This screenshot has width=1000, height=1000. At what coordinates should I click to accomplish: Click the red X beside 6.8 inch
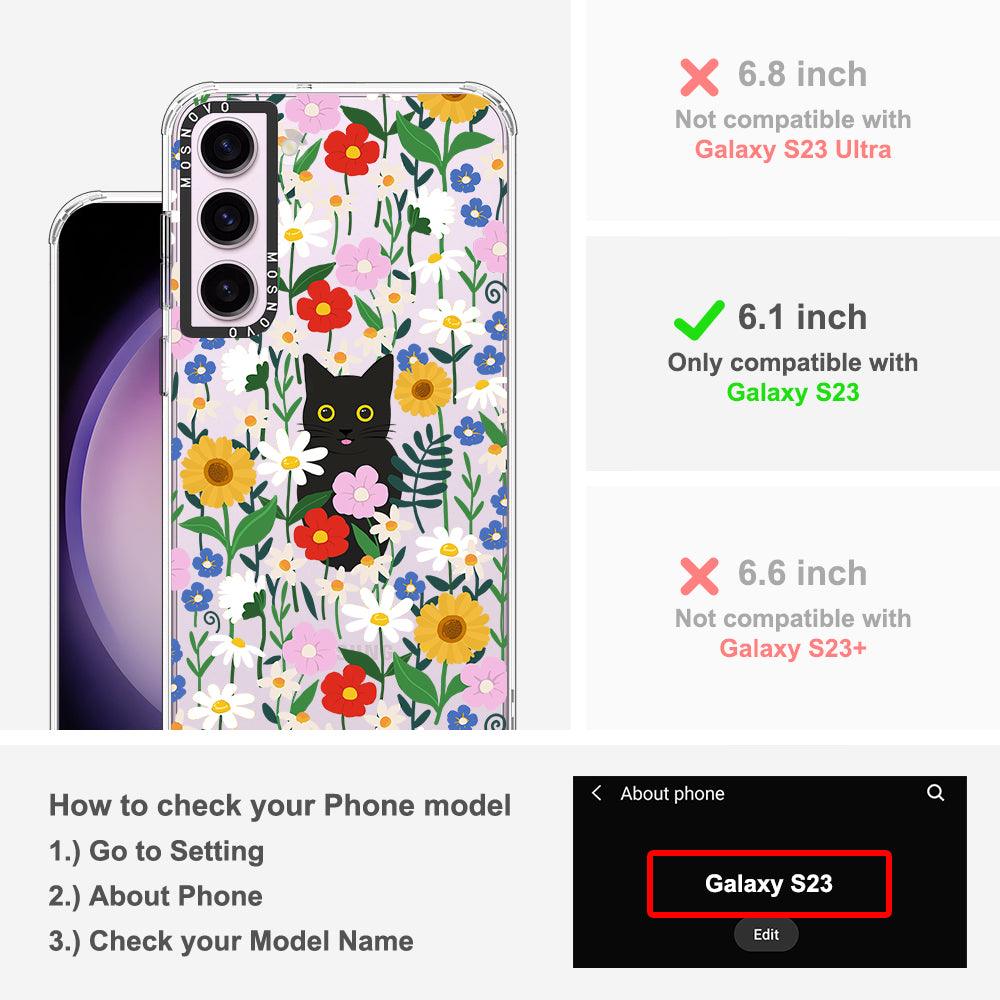699,77
